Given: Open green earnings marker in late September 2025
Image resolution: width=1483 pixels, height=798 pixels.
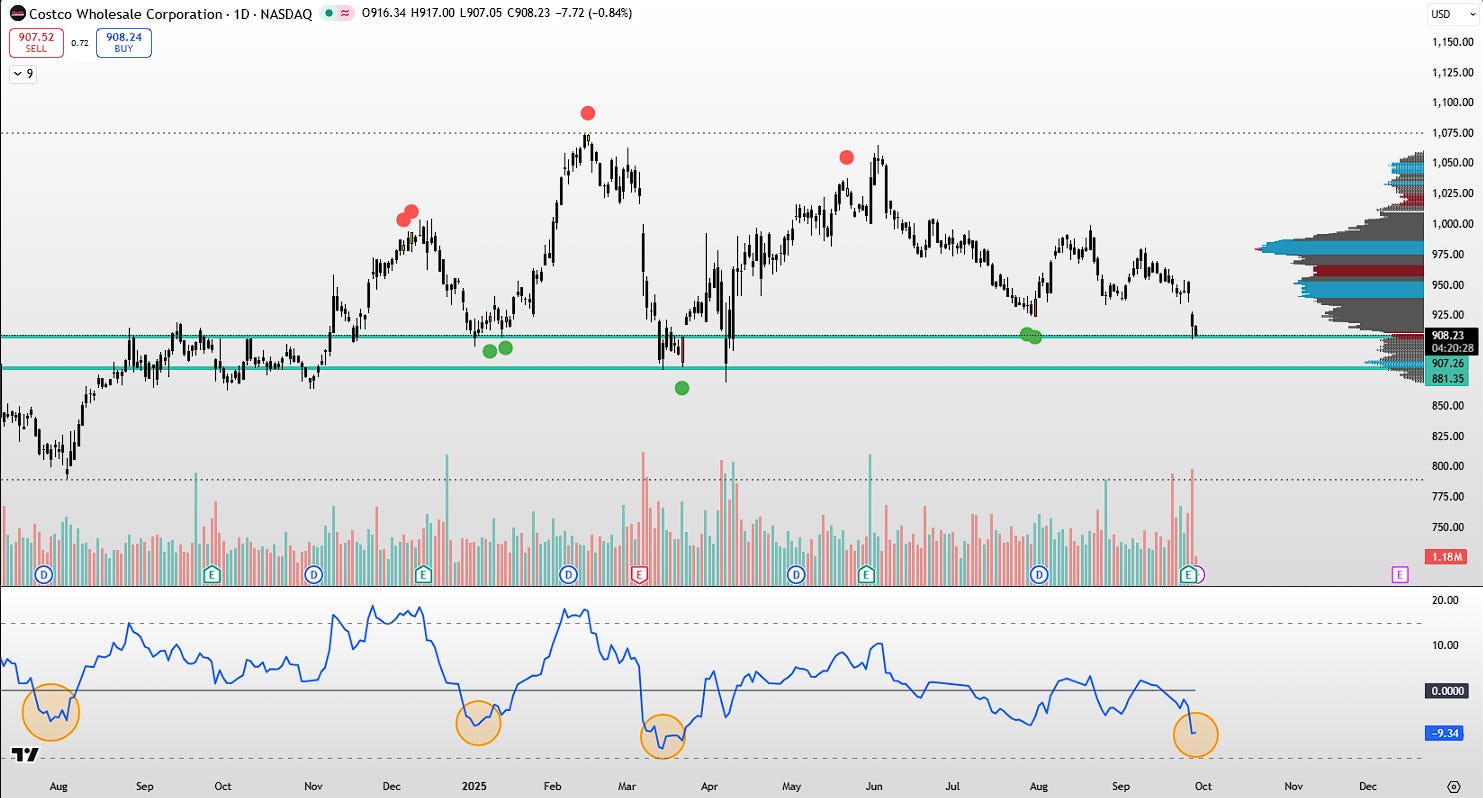Looking at the screenshot, I should (x=1189, y=574).
